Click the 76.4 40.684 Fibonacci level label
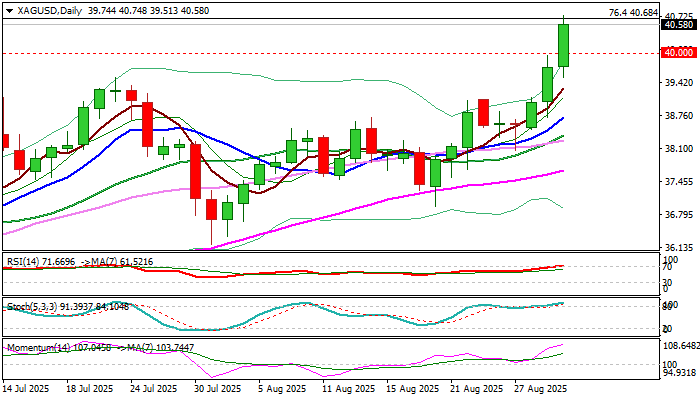This screenshot has height=400, width=700. pyautogui.click(x=633, y=13)
